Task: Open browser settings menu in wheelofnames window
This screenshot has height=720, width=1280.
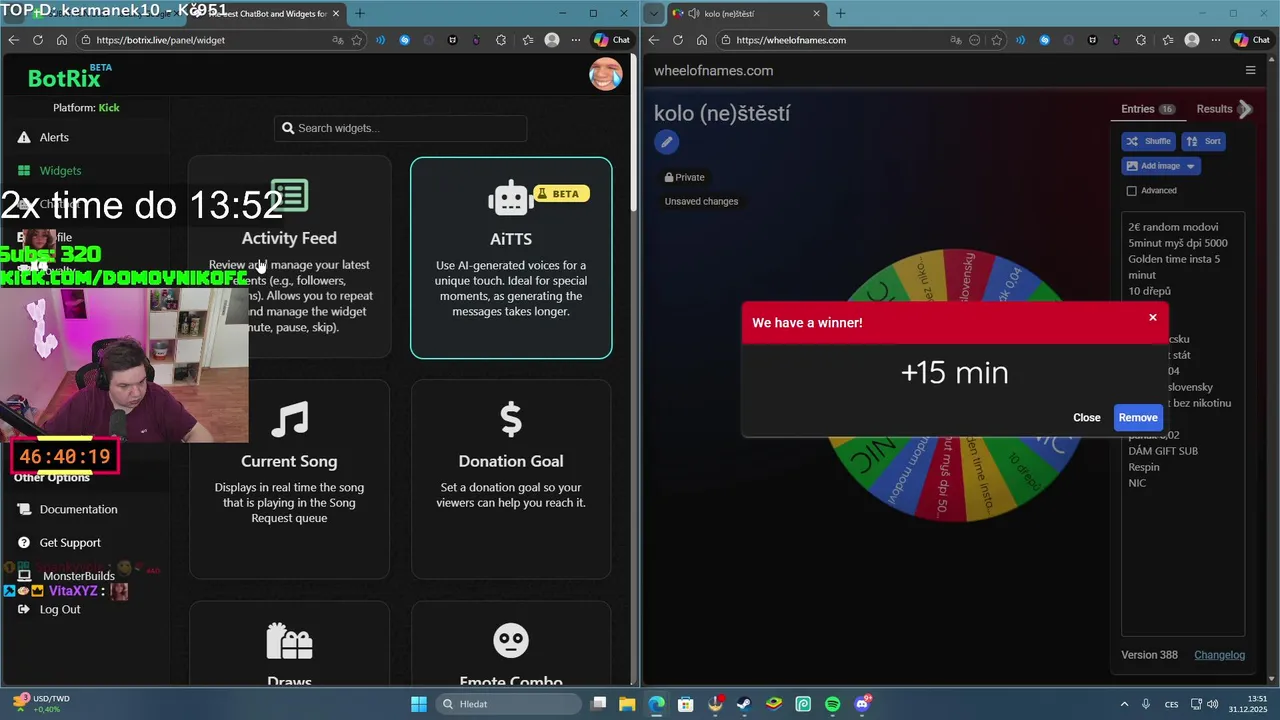Action: pos(1216,40)
